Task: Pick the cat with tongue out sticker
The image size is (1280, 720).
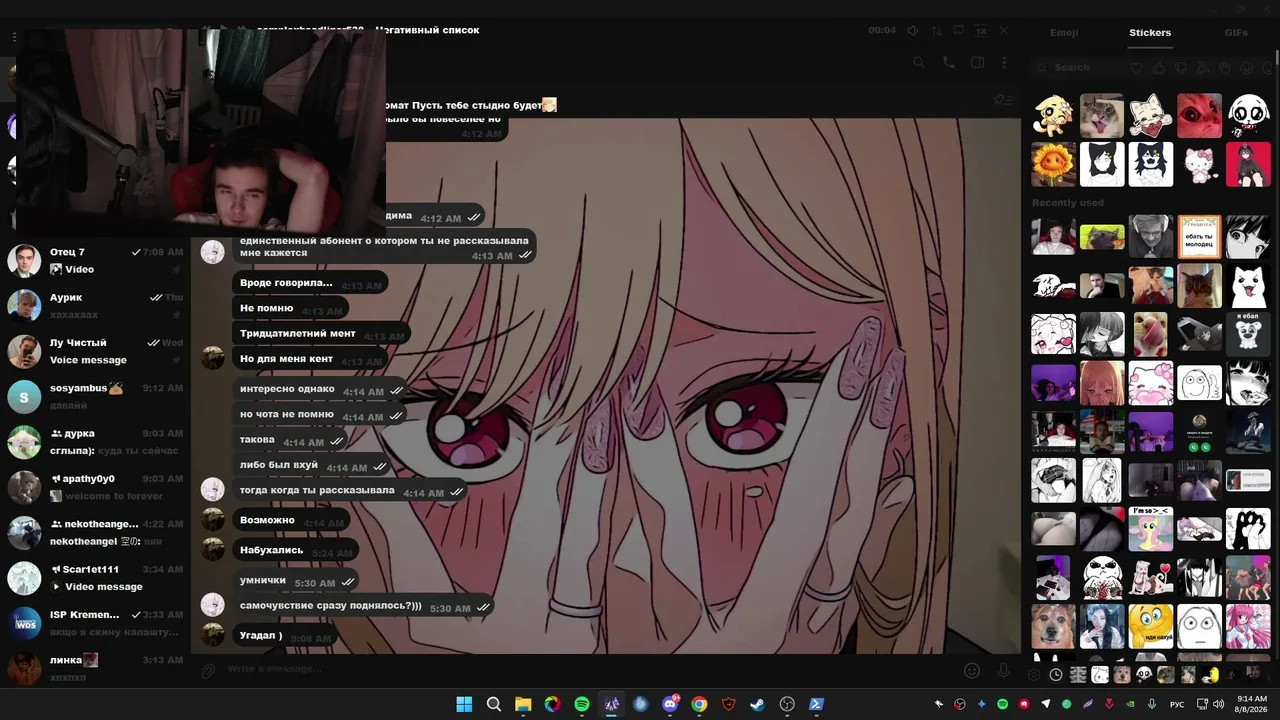Action: 1102,115
